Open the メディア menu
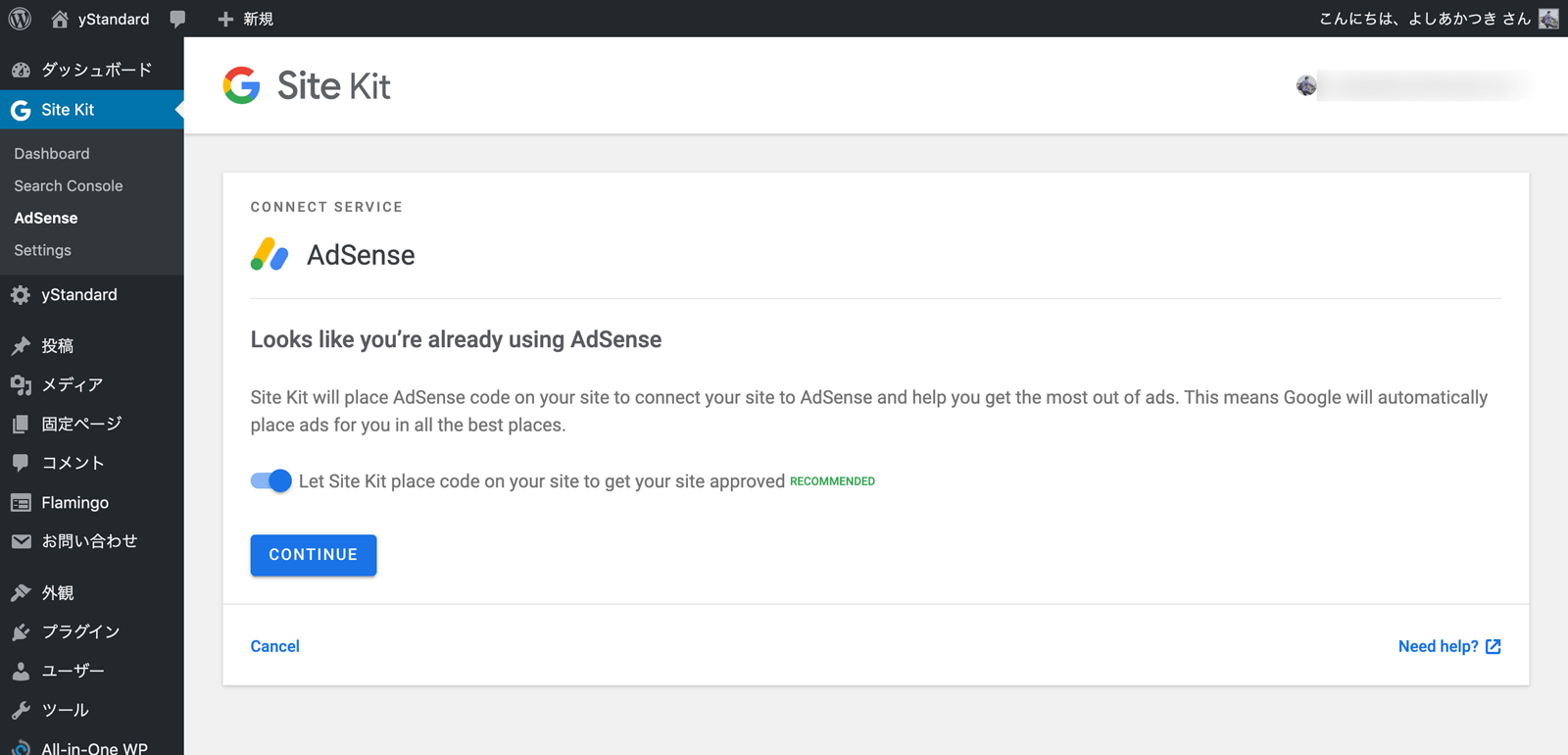 (x=92, y=384)
